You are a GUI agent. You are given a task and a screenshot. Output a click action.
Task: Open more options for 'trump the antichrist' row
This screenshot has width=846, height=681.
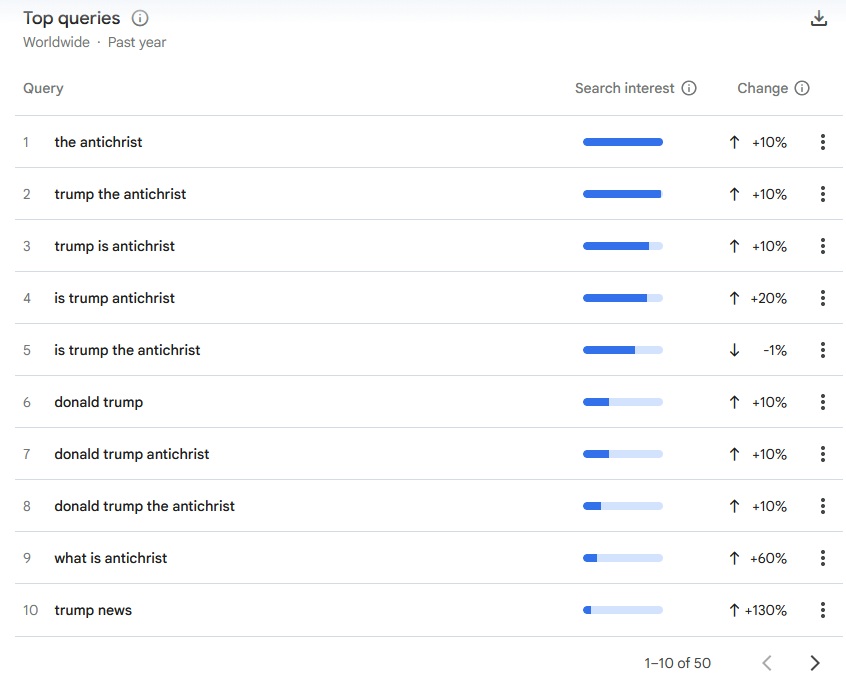tap(823, 194)
